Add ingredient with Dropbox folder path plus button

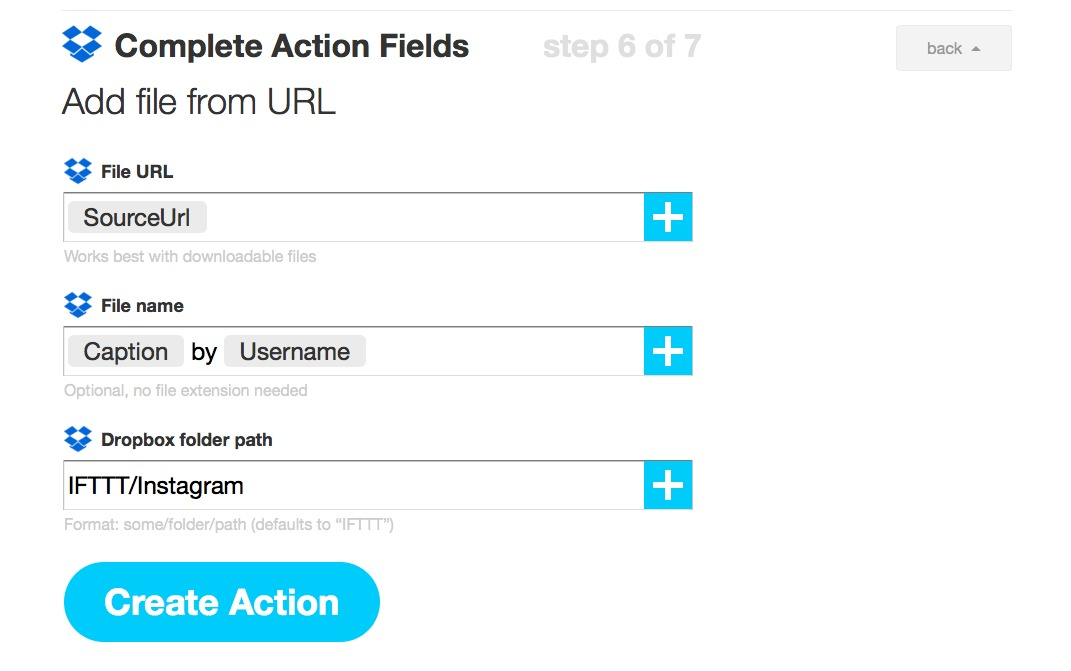[668, 485]
